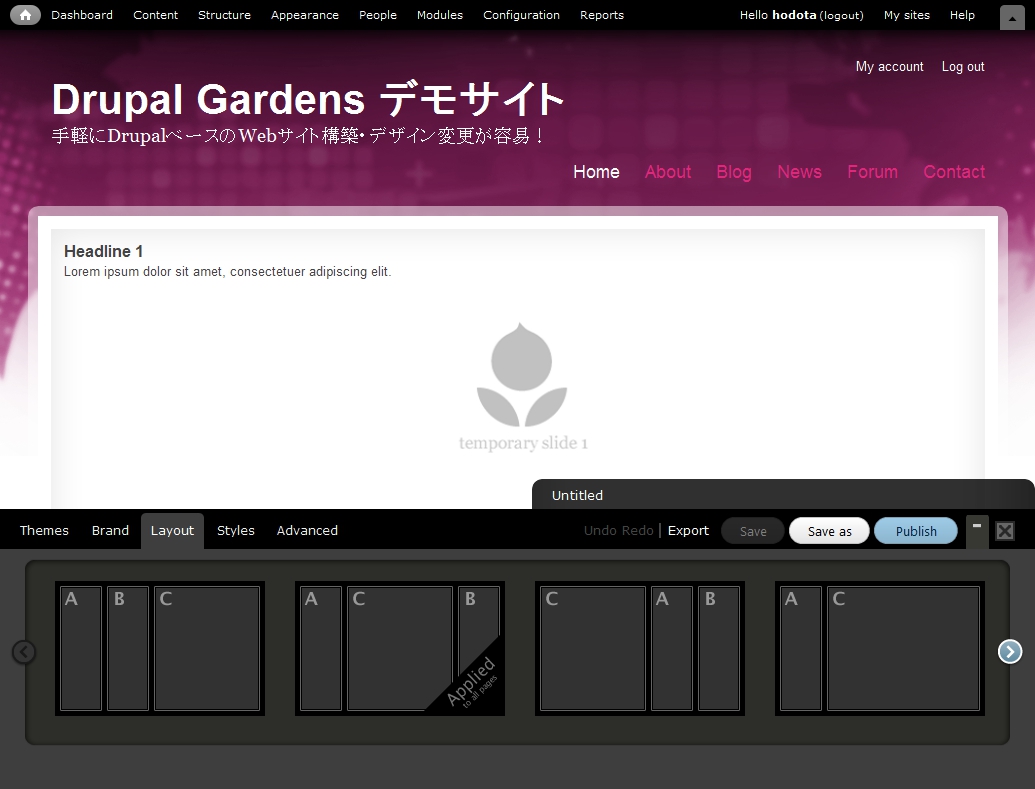Click the Save button
Viewport: 1035px width, 789px height.
(x=753, y=531)
